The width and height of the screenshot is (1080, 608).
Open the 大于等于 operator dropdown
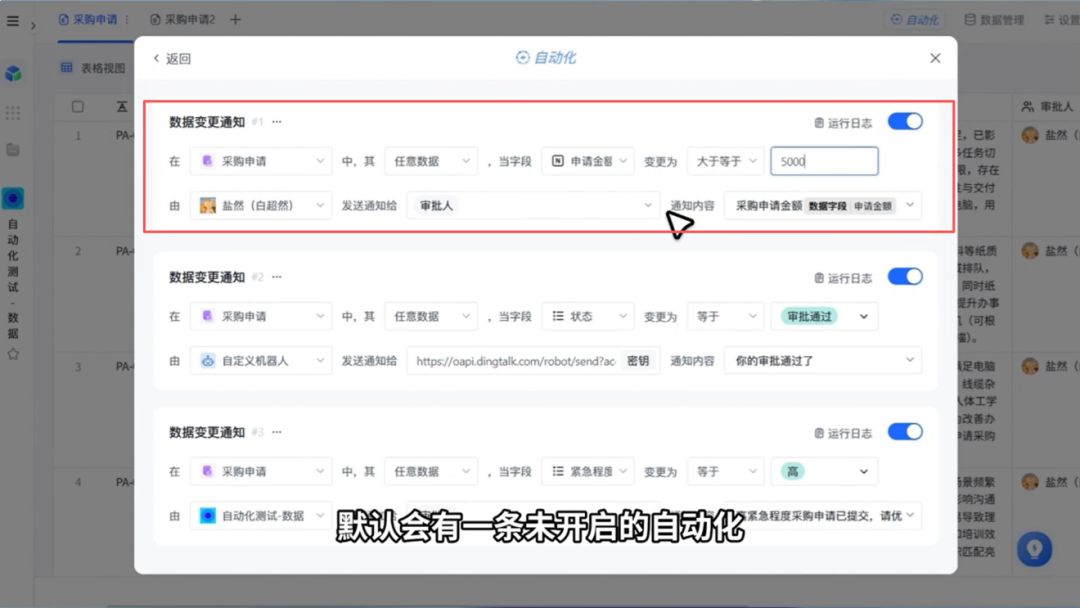(725, 161)
